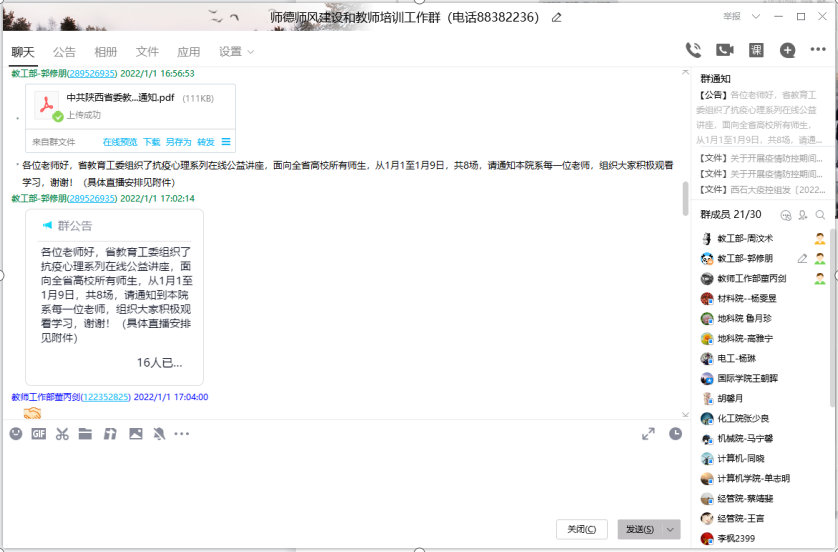Switch to the 公告 tab
Viewport: 838px width, 552px height.
tap(64, 52)
